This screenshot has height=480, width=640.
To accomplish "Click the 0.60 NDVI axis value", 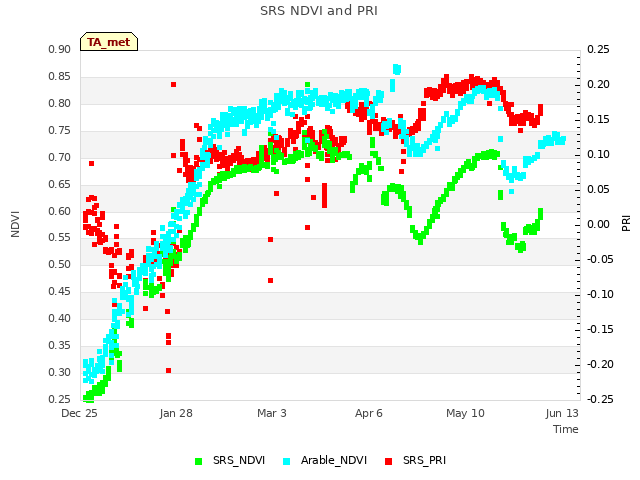I will click(x=60, y=211).
